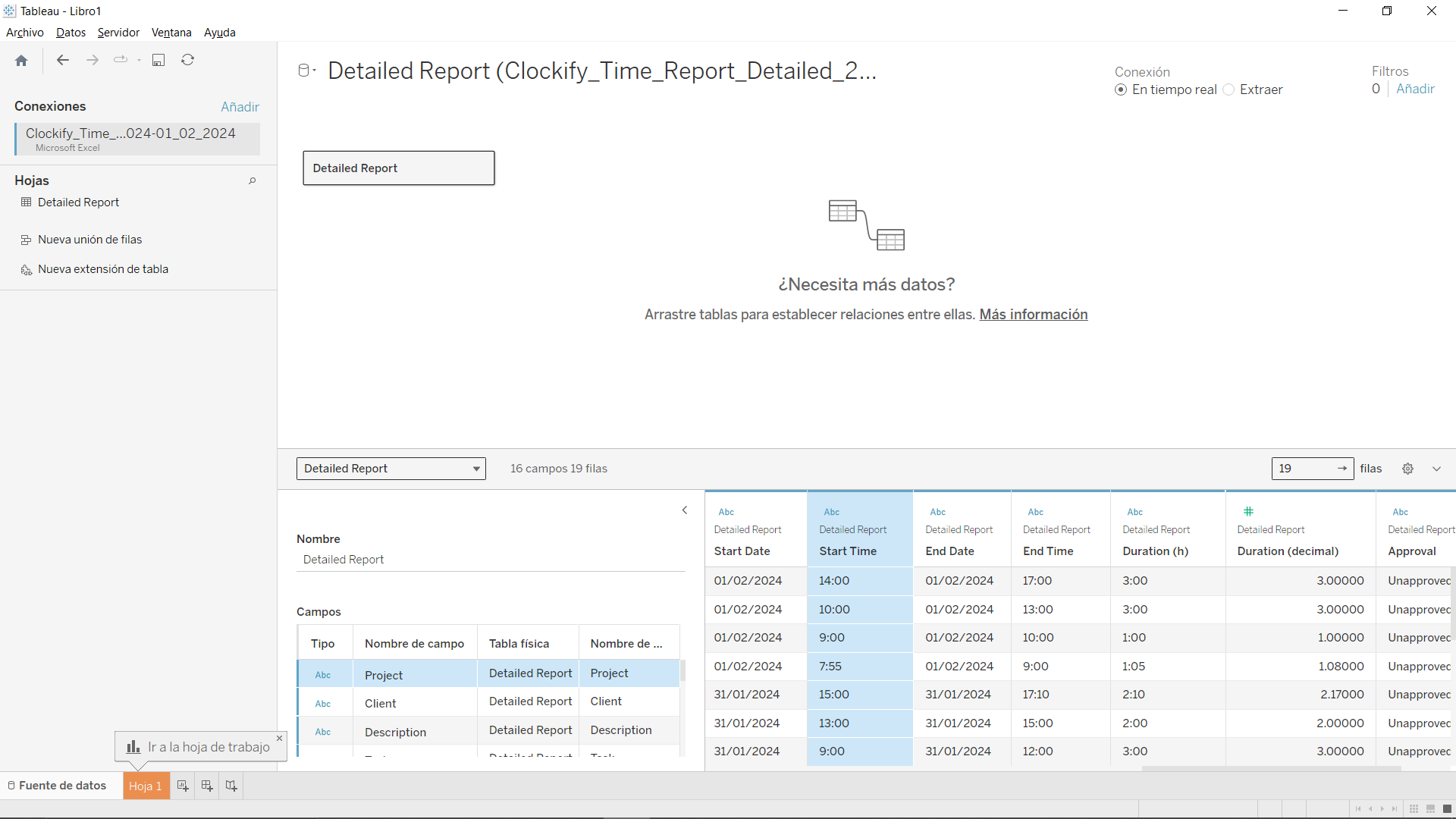
Task: Open the data grid settings gear icon
Action: [x=1408, y=469]
